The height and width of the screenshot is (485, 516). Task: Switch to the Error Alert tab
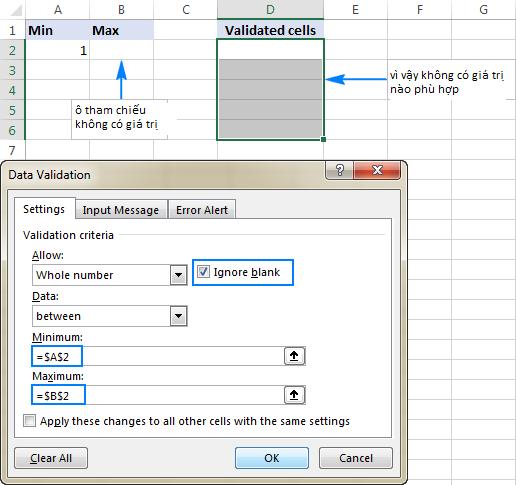click(x=202, y=210)
